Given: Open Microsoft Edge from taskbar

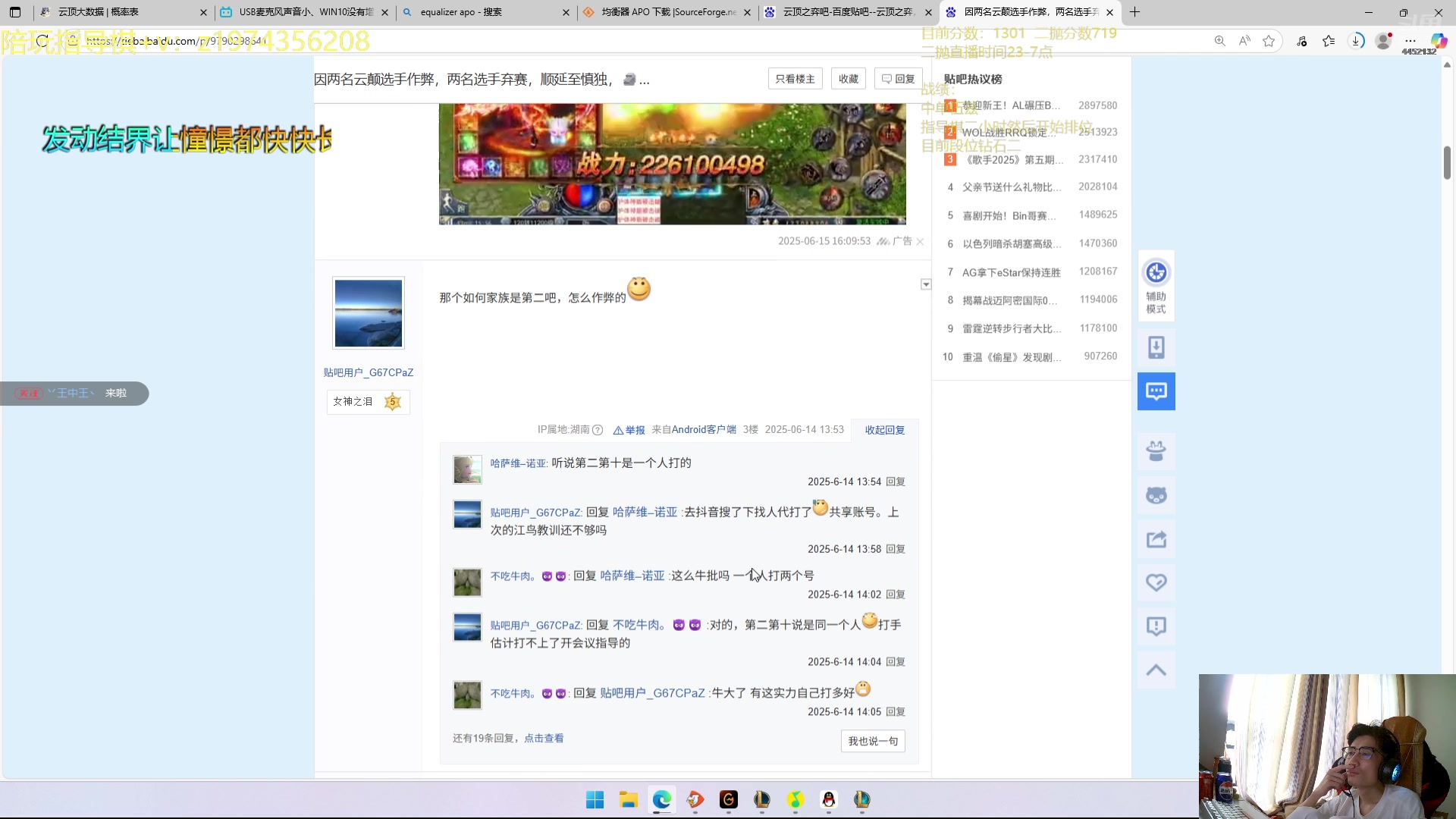Looking at the screenshot, I should 662,799.
